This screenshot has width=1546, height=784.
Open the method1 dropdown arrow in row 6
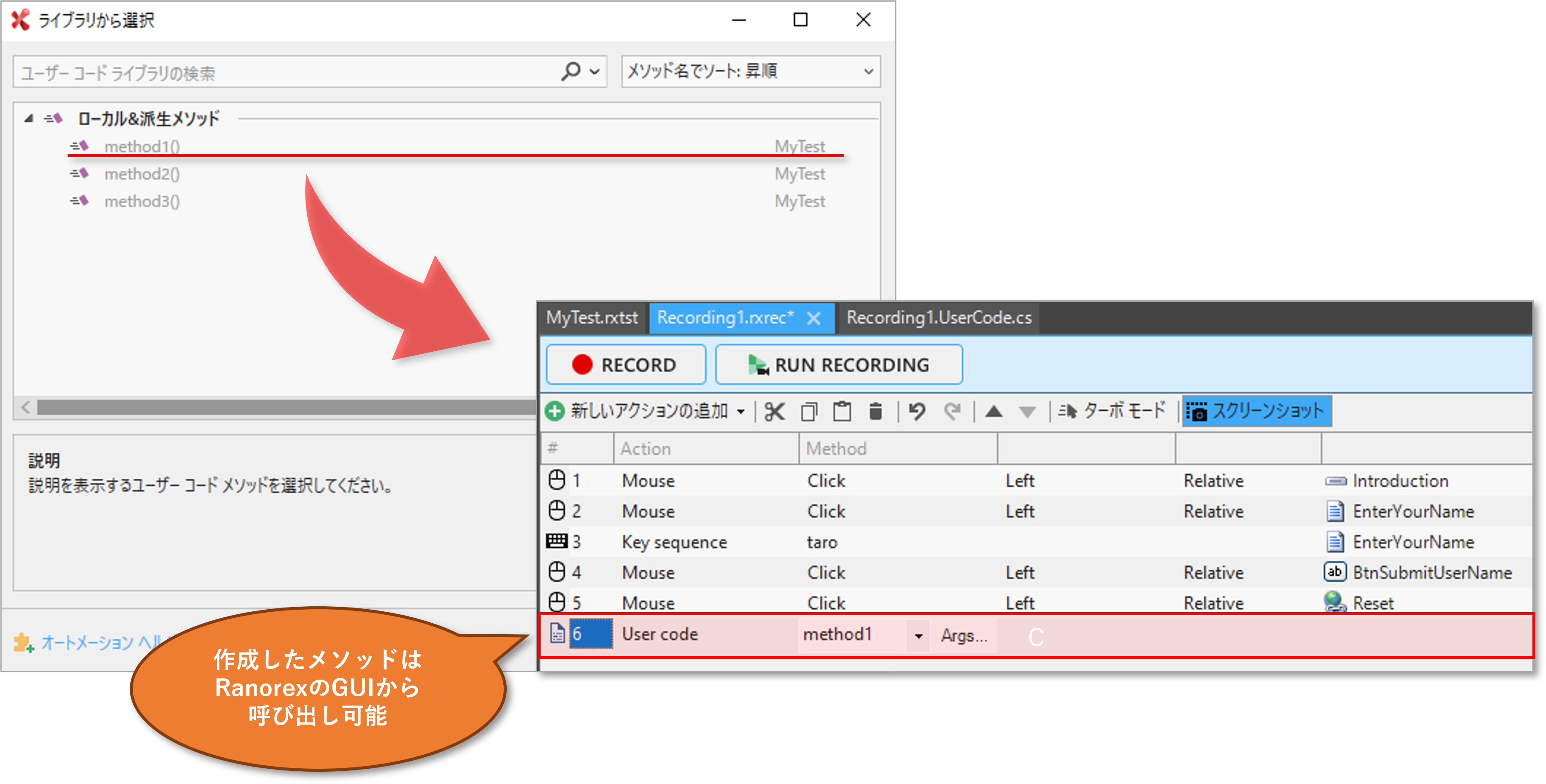click(918, 636)
